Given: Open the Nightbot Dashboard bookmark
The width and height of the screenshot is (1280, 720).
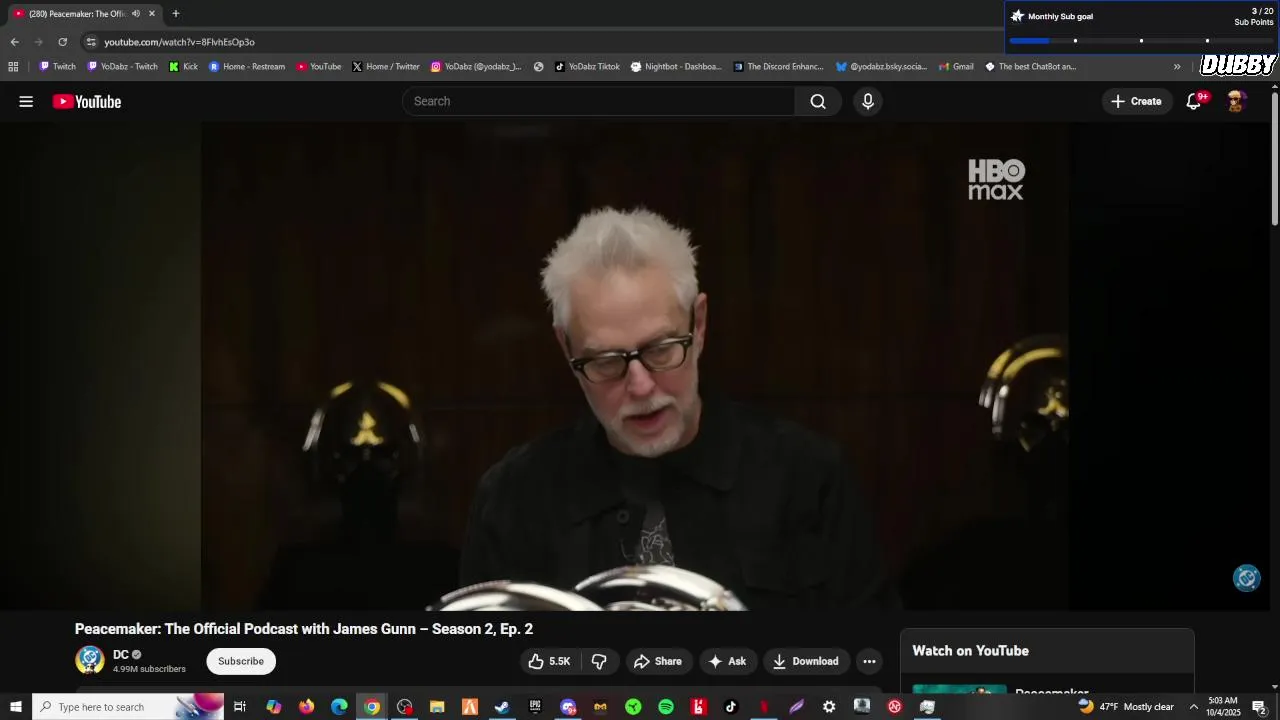Looking at the screenshot, I should (x=676, y=67).
